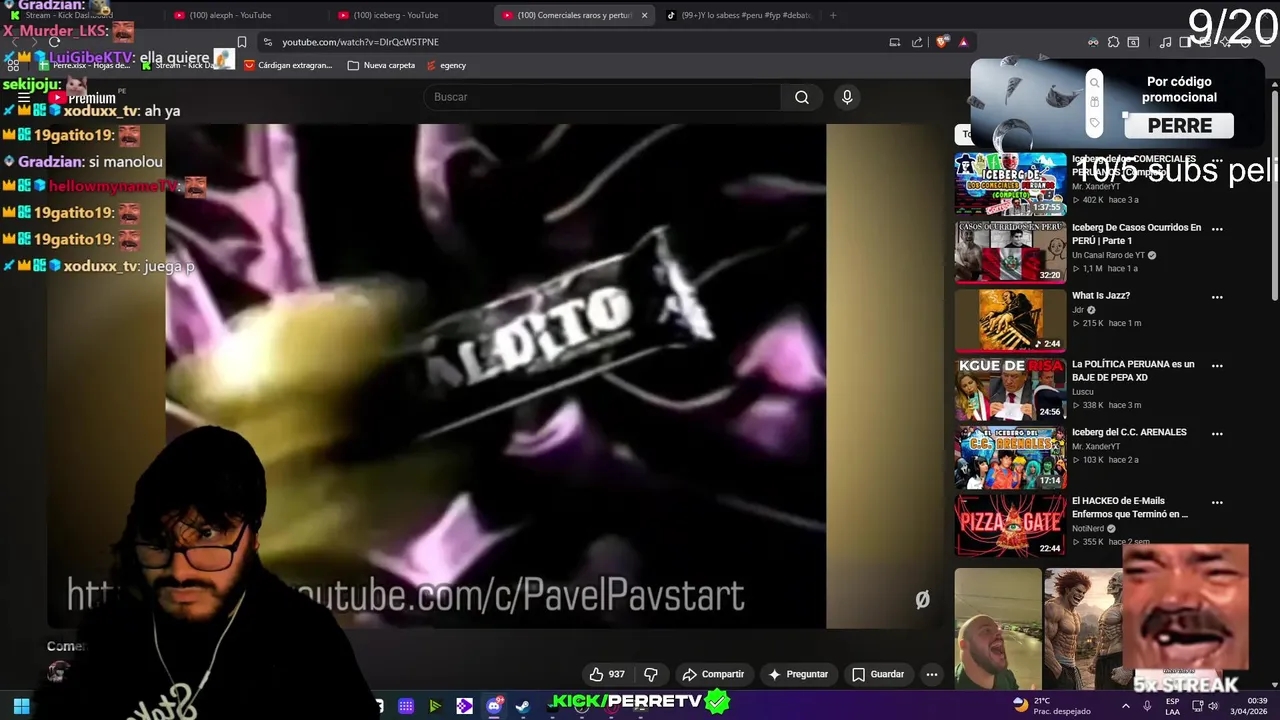Click channel name 'NotiNerd'
Viewport: 1280px width, 720px height.
click(1088, 528)
